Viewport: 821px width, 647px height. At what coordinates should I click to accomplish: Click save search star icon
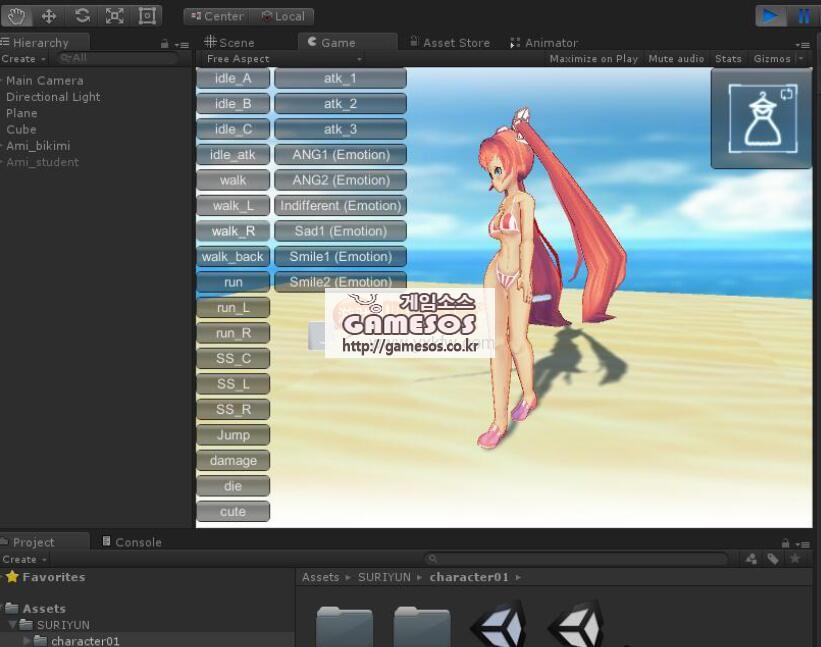[795, 559]
